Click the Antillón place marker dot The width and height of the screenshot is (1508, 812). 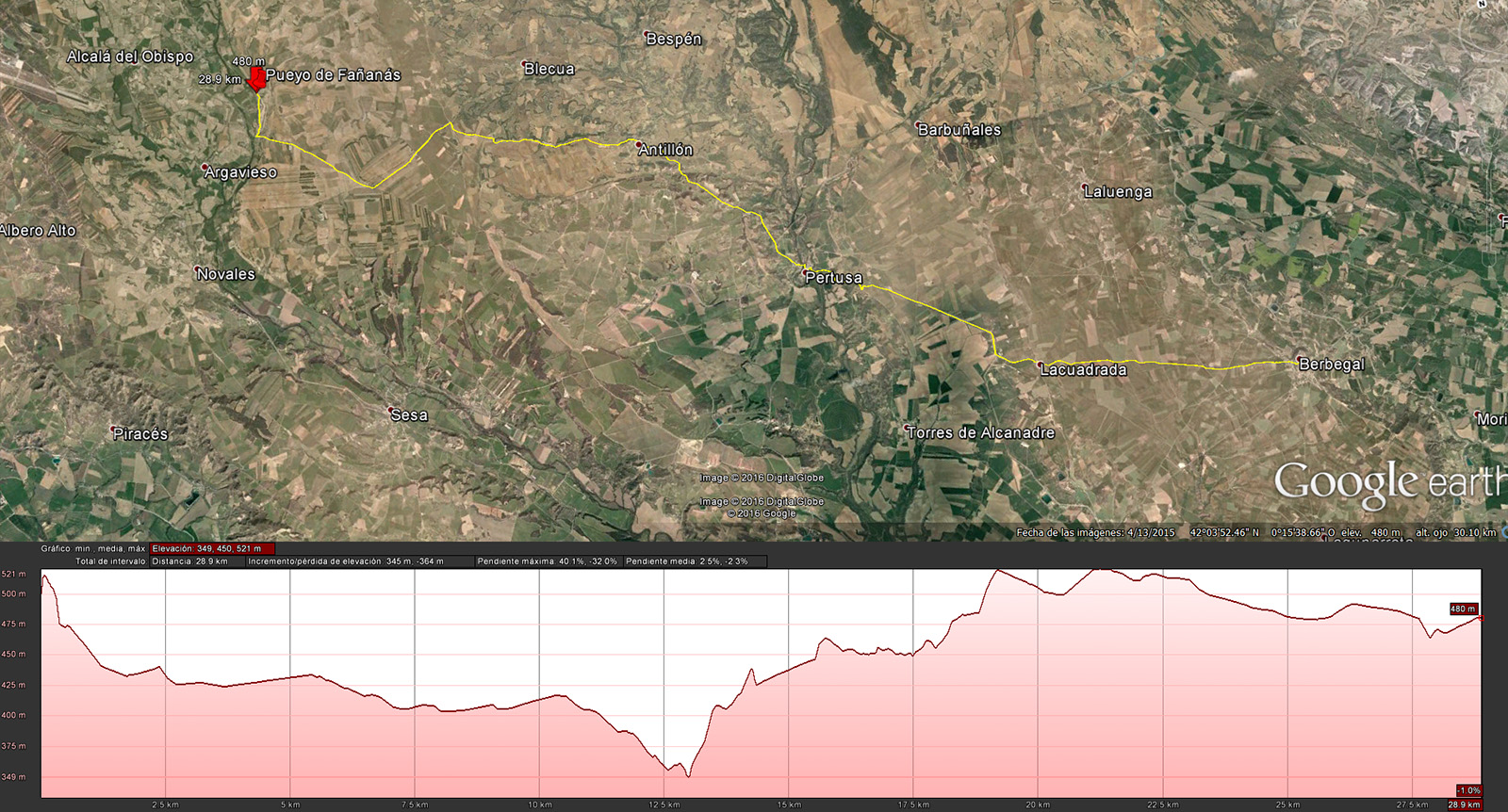(640, 144)
